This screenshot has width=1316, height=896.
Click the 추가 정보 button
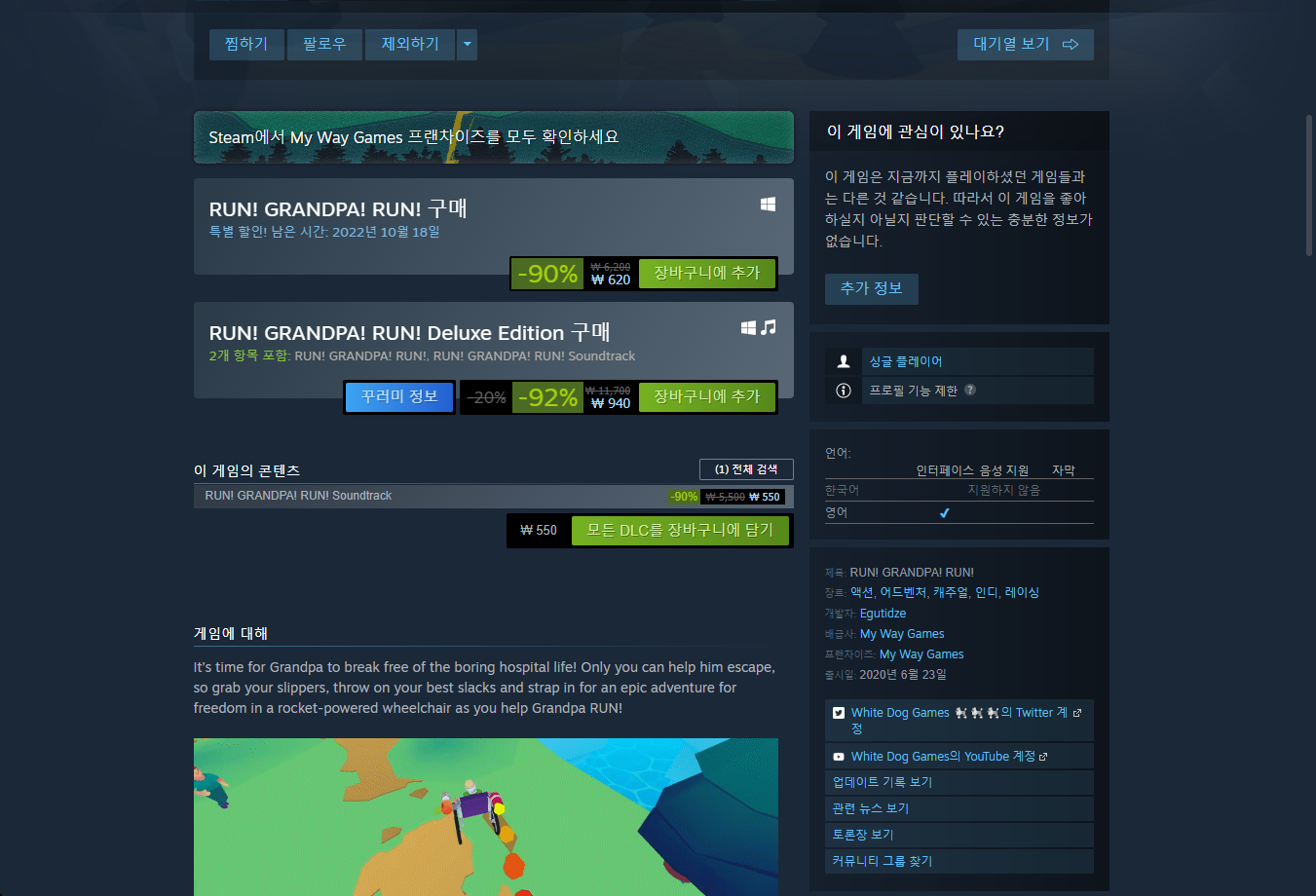(872, 288)
